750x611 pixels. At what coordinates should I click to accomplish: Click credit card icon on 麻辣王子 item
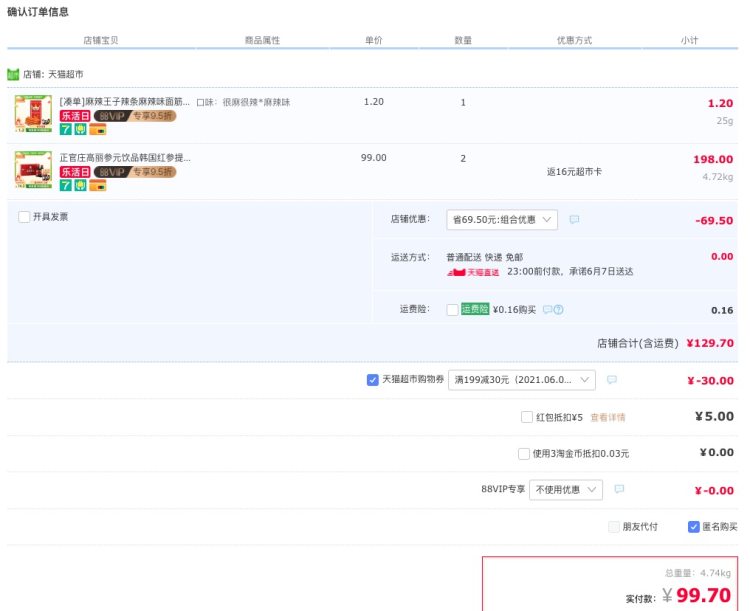98,129
